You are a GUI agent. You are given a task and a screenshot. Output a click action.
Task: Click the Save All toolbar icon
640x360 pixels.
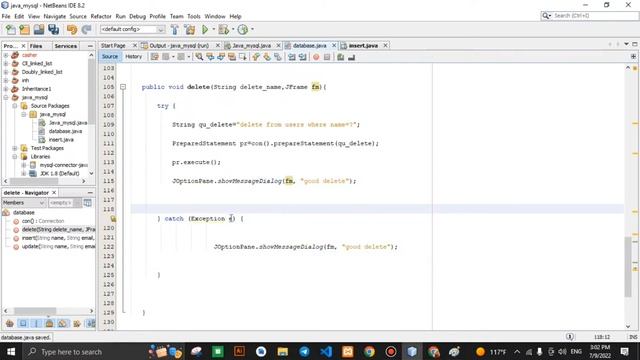pos(53,29)
